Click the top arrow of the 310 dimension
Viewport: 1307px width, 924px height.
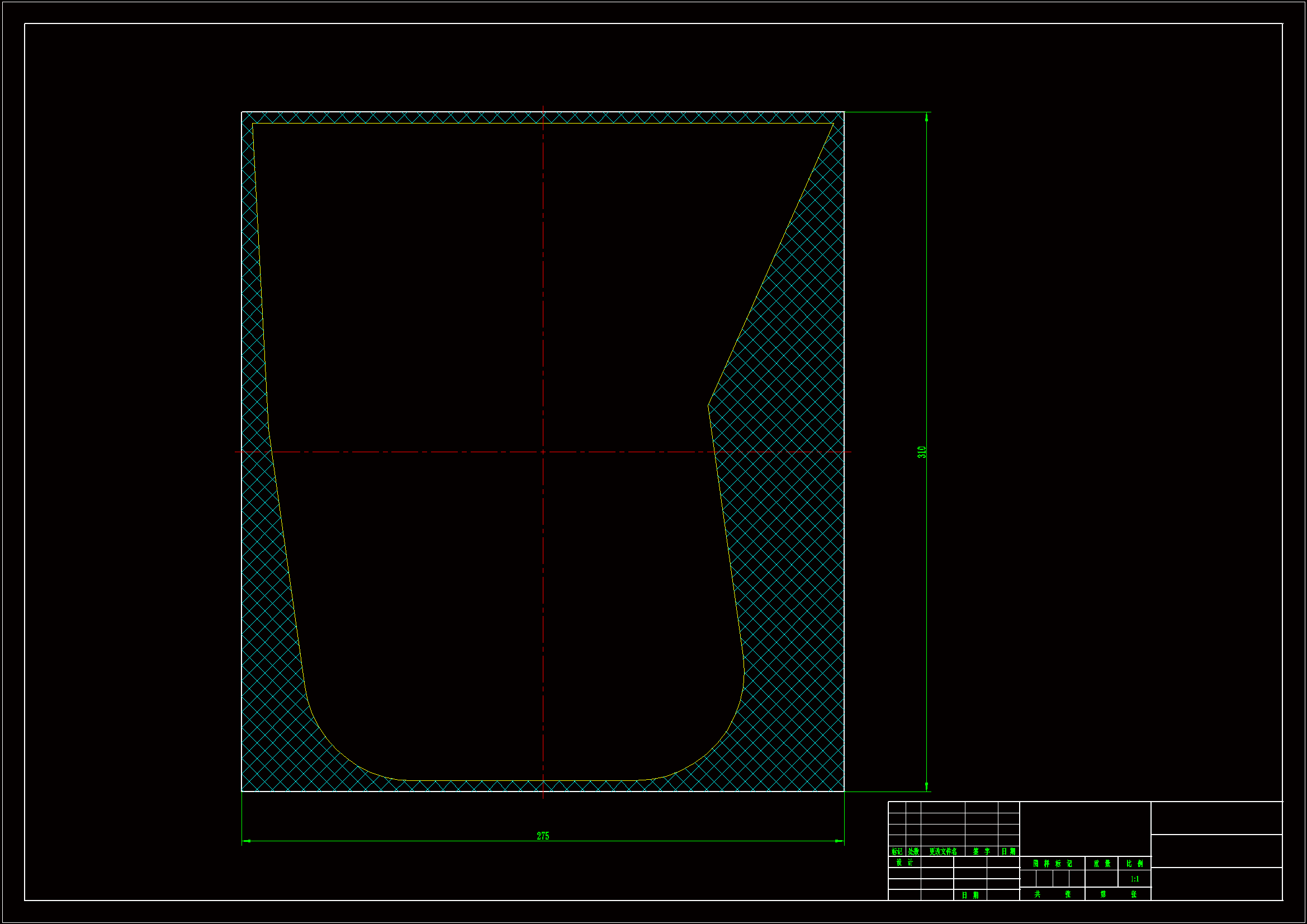[x=927, y=117]
